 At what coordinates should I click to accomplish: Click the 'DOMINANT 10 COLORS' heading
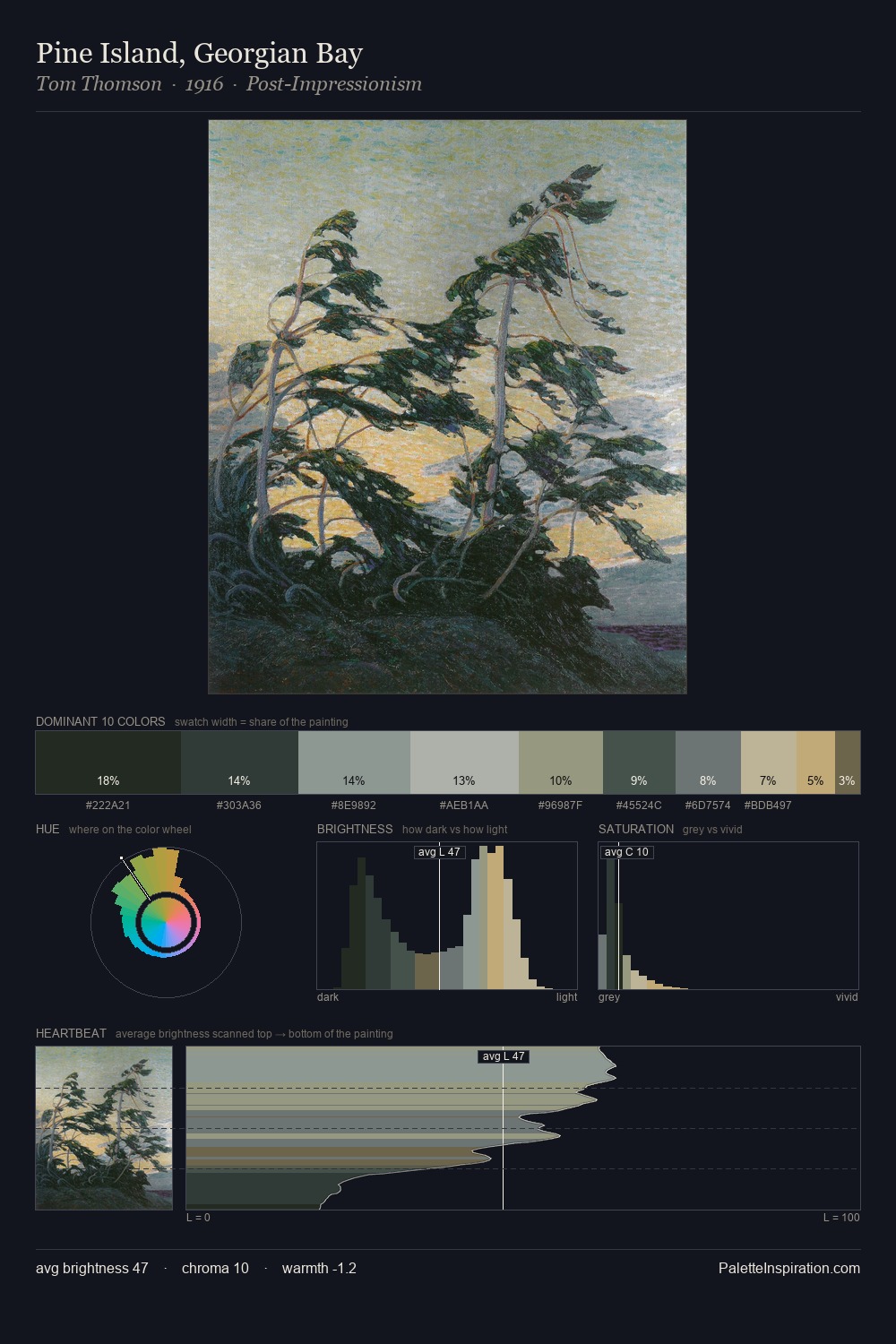(x=100, y=722)
